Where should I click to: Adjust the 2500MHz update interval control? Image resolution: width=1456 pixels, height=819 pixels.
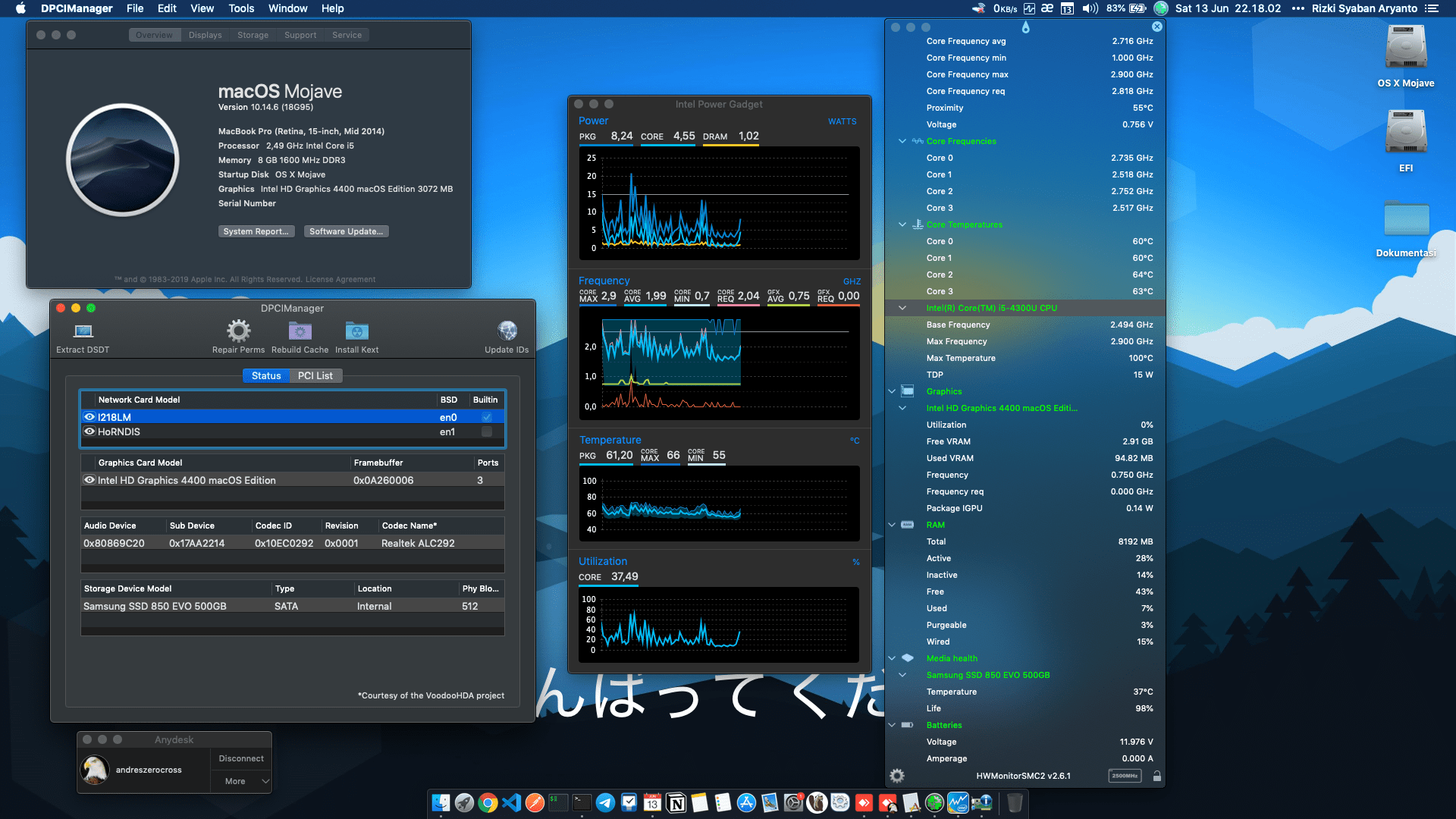(x=1123, y=776)
